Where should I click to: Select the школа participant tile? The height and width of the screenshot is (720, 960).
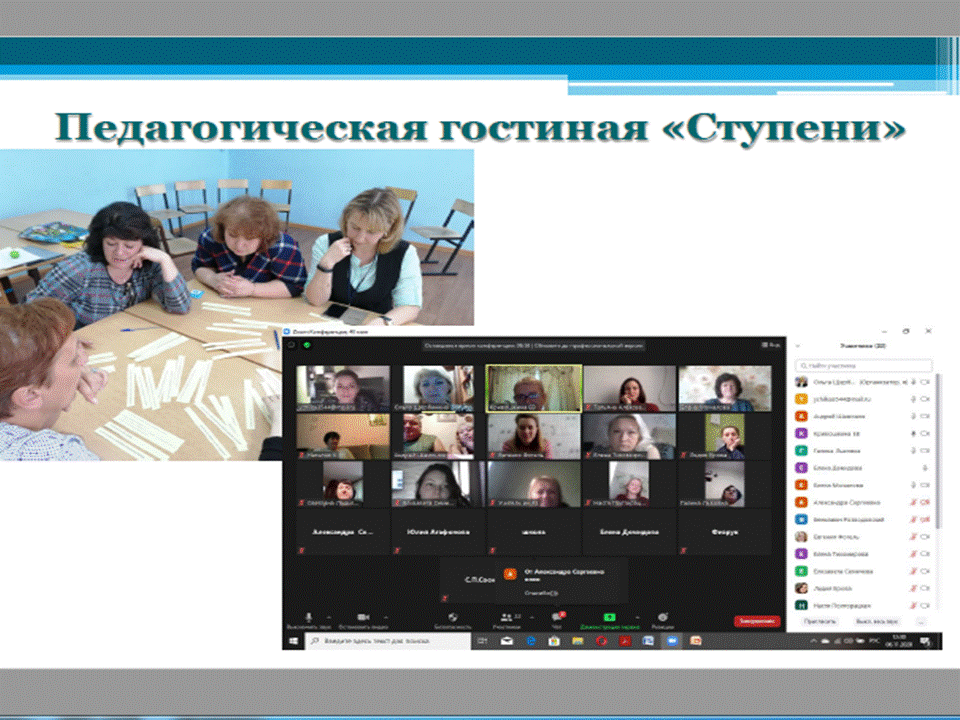point(533,532)
